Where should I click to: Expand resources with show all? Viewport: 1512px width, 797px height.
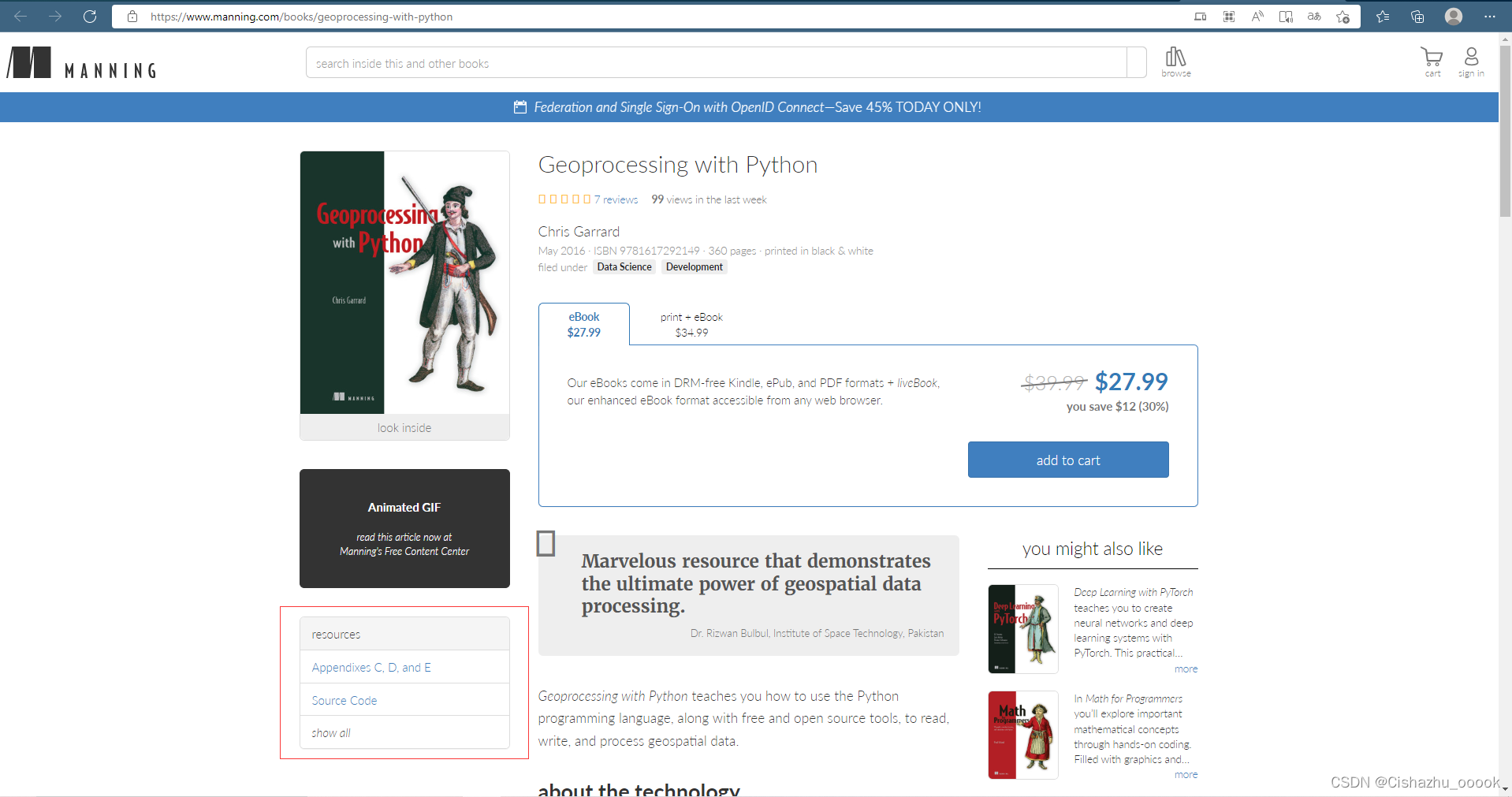pyautogui.click(x=331, y=732)
